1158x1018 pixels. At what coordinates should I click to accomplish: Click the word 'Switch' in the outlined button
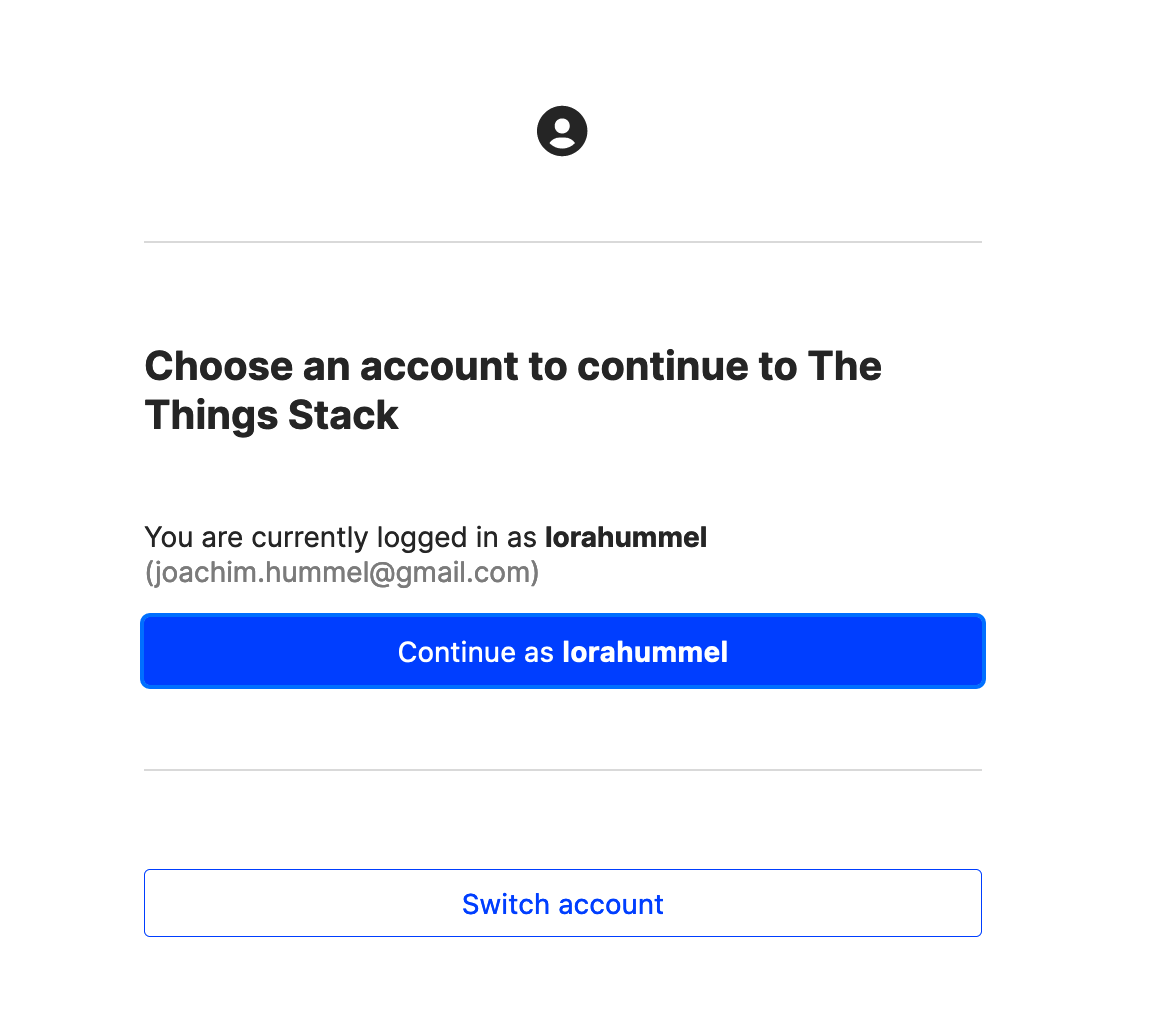pyautogui.click(x=506, y=904)
